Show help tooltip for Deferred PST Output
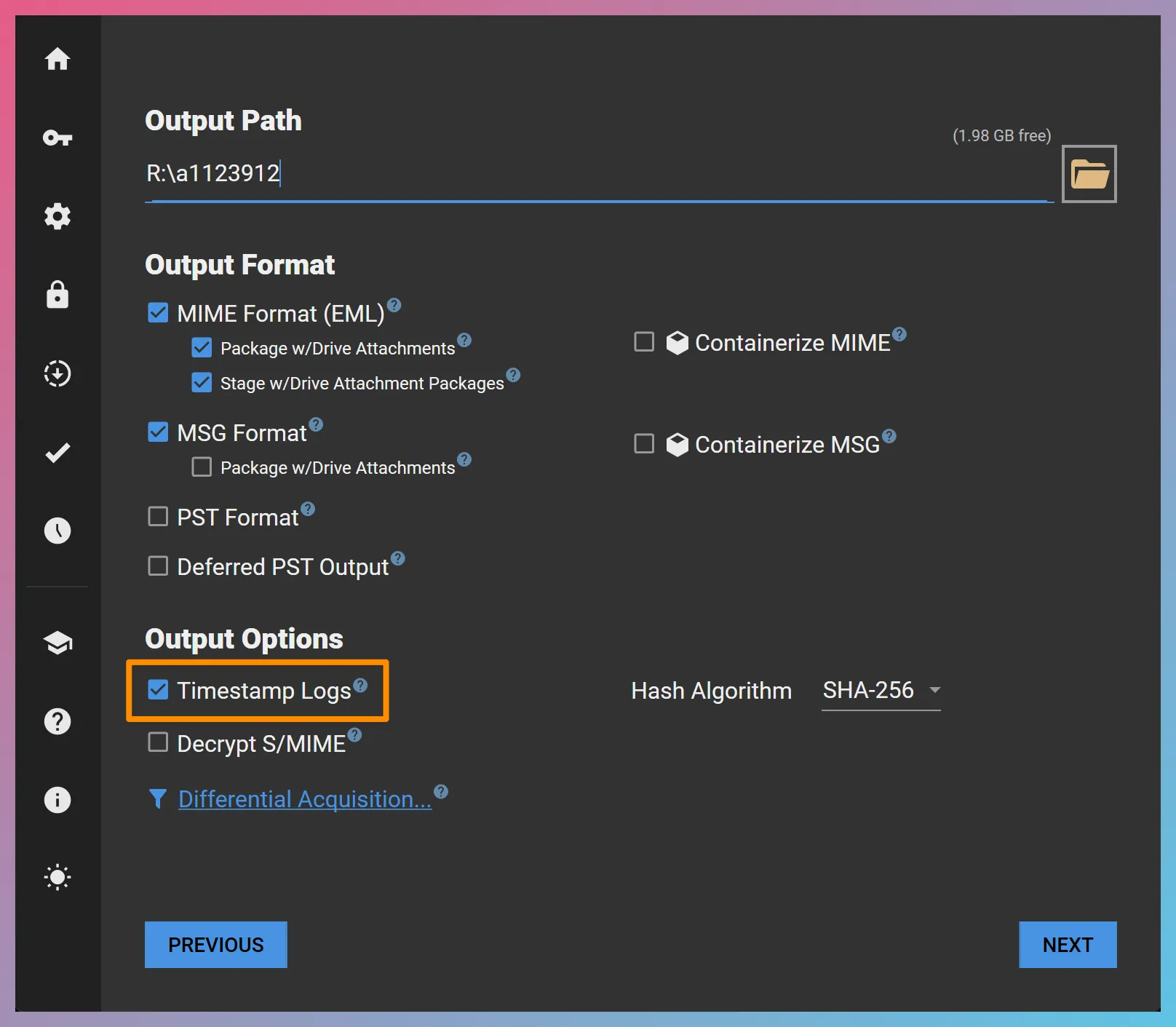Screen dimensions: 1176x1027 (x=398, y=558)
